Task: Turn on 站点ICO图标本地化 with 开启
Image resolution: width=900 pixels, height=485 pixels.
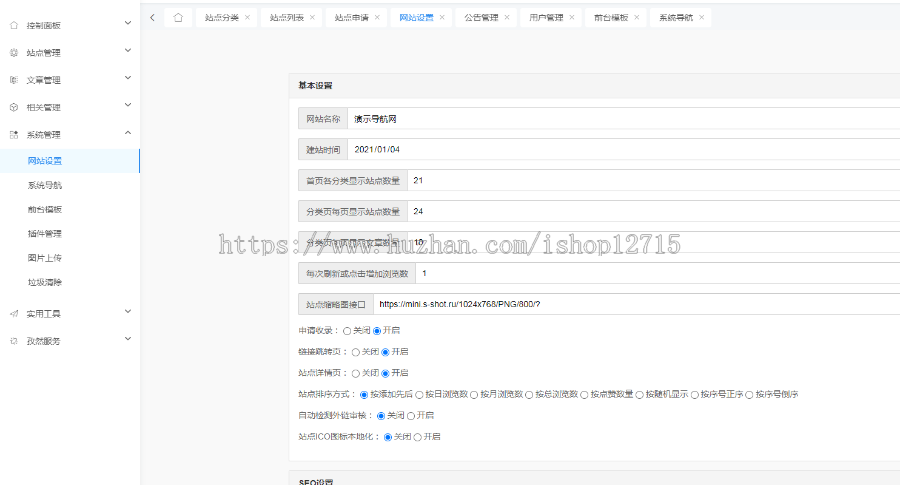Action: [418, 437]
